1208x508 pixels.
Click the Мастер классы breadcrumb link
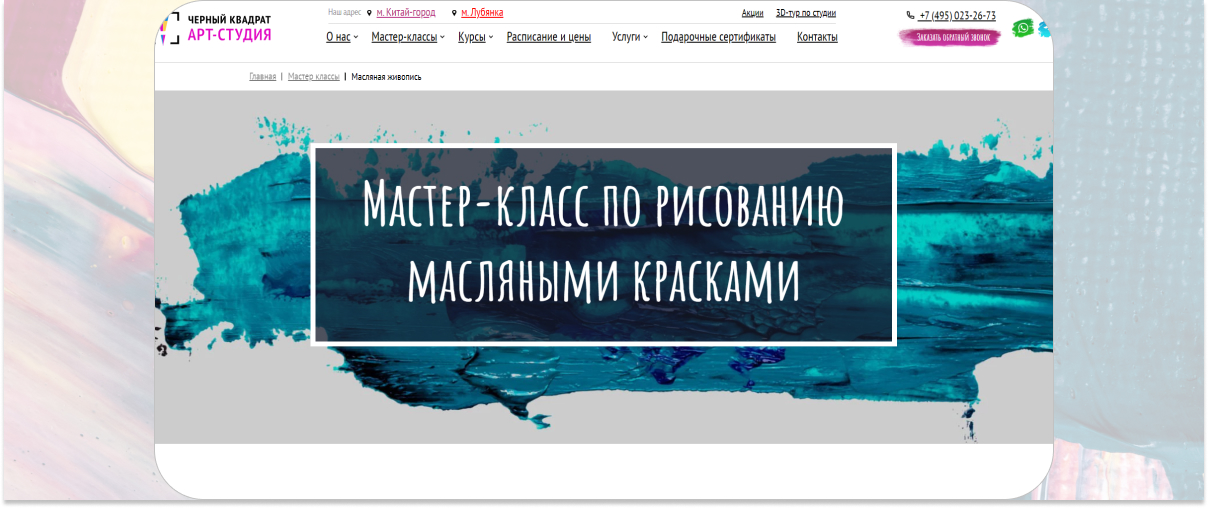pos(314,77)
